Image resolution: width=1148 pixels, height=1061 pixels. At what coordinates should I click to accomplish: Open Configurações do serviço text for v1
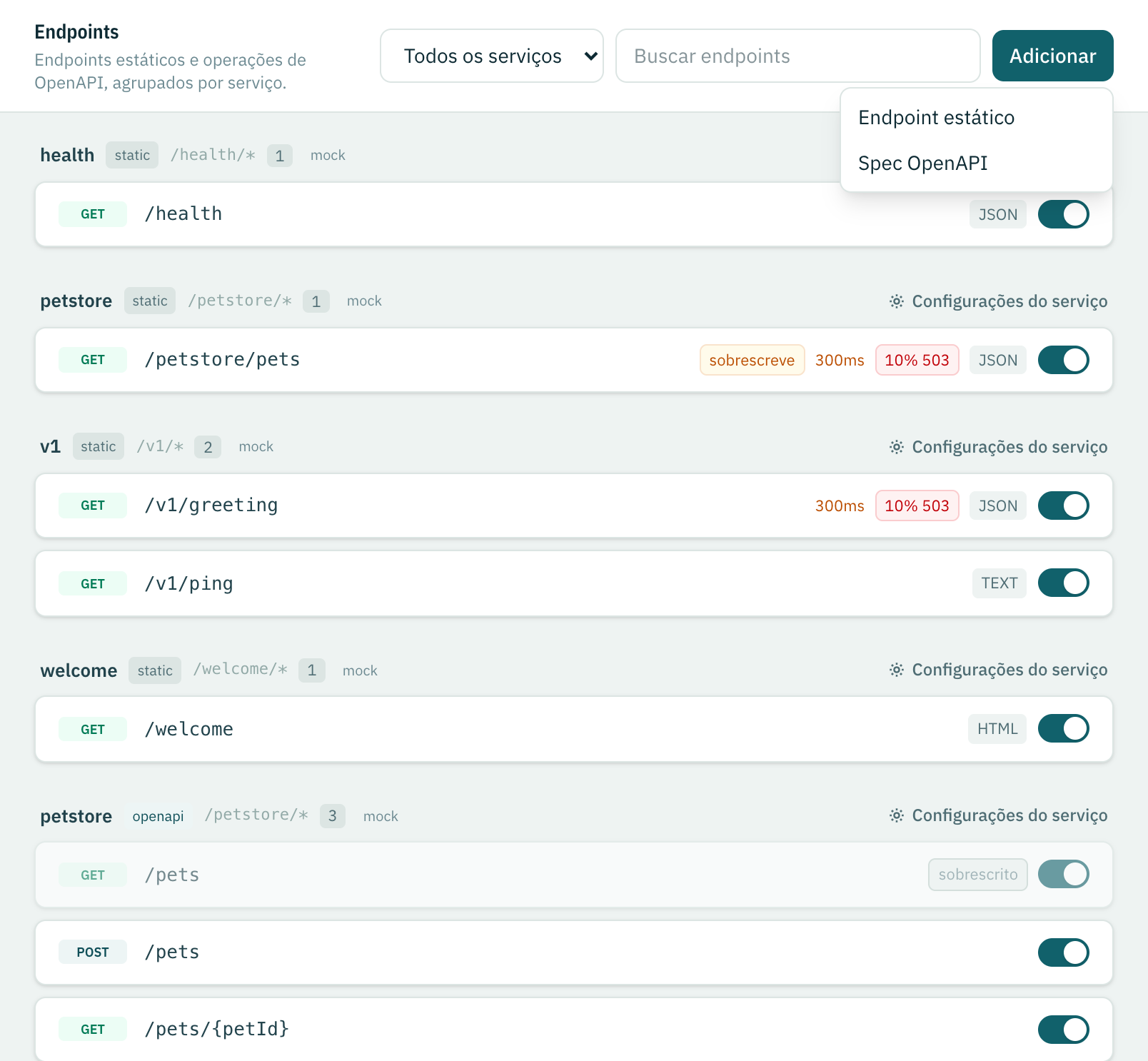pos(1009,447)
